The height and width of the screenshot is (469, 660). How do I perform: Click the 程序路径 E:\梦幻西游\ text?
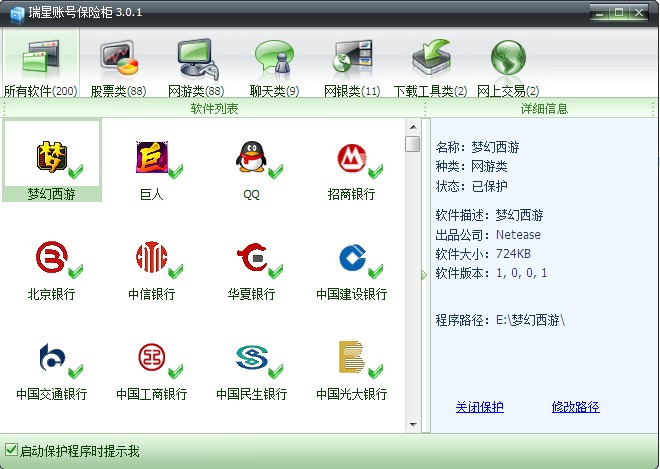(x=500, y=320)
